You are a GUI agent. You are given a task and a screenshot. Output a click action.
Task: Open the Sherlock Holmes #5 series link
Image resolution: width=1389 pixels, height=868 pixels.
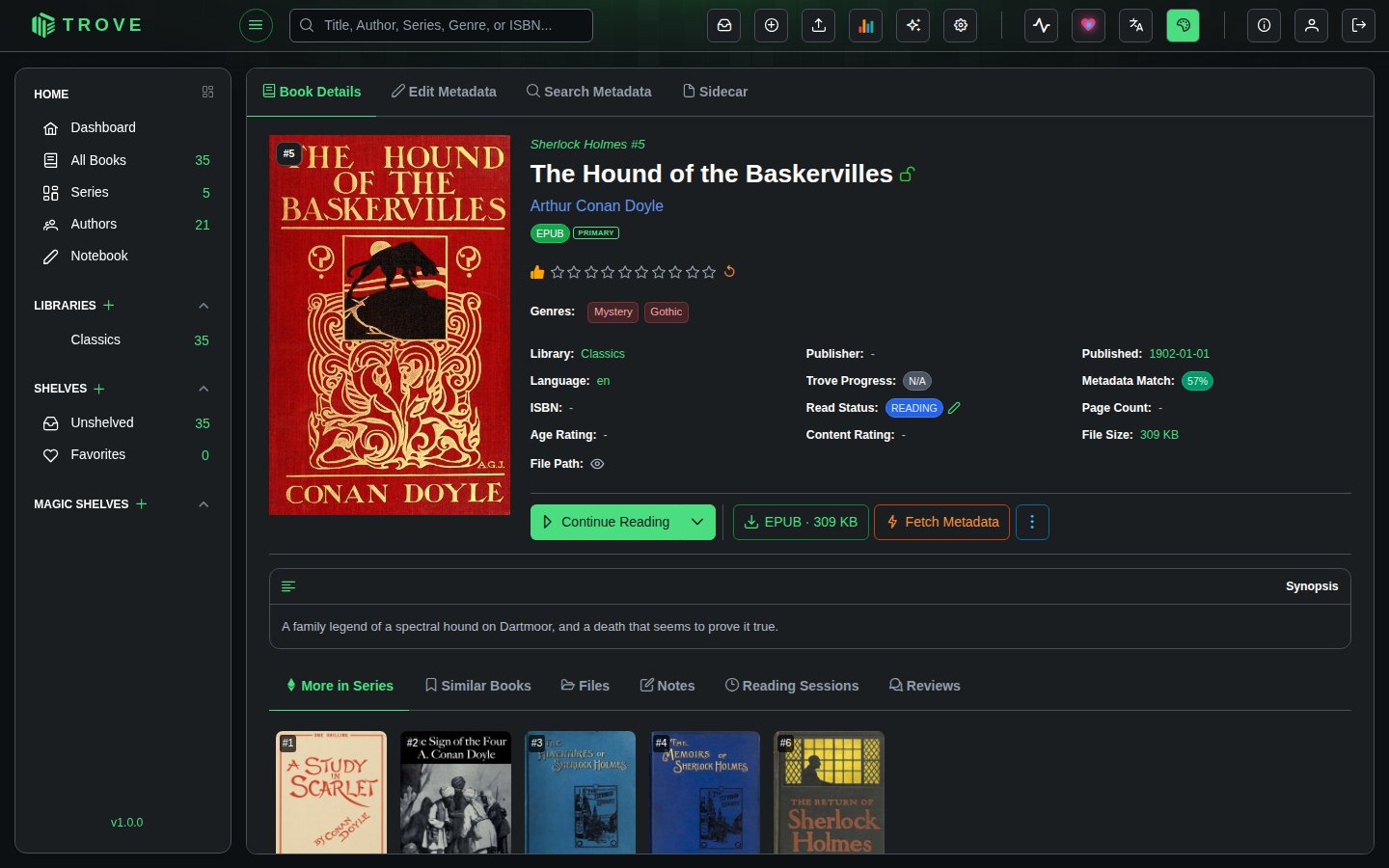(x=587, y=144)
